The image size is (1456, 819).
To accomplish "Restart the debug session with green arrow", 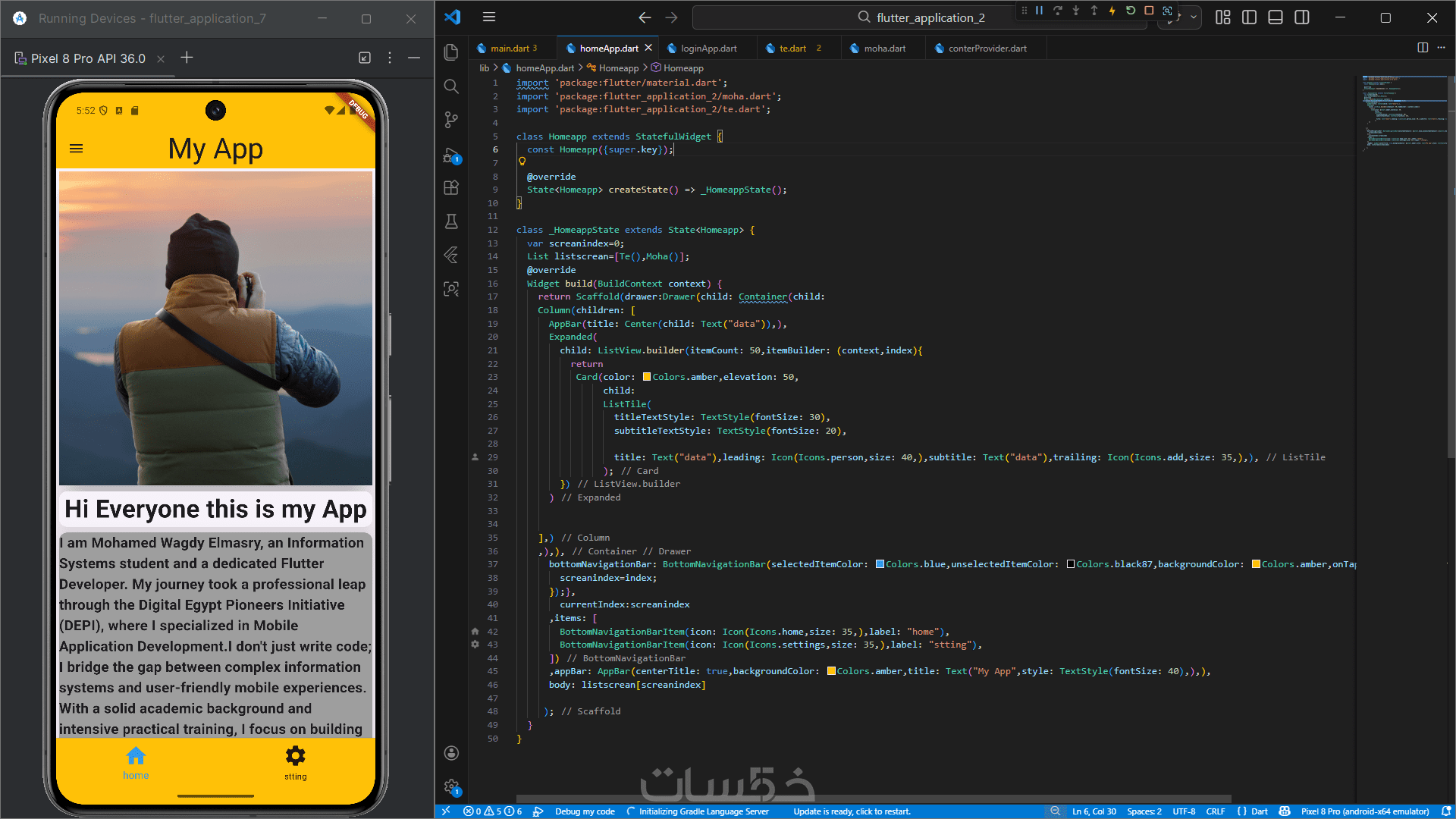I will (1130, 11).
